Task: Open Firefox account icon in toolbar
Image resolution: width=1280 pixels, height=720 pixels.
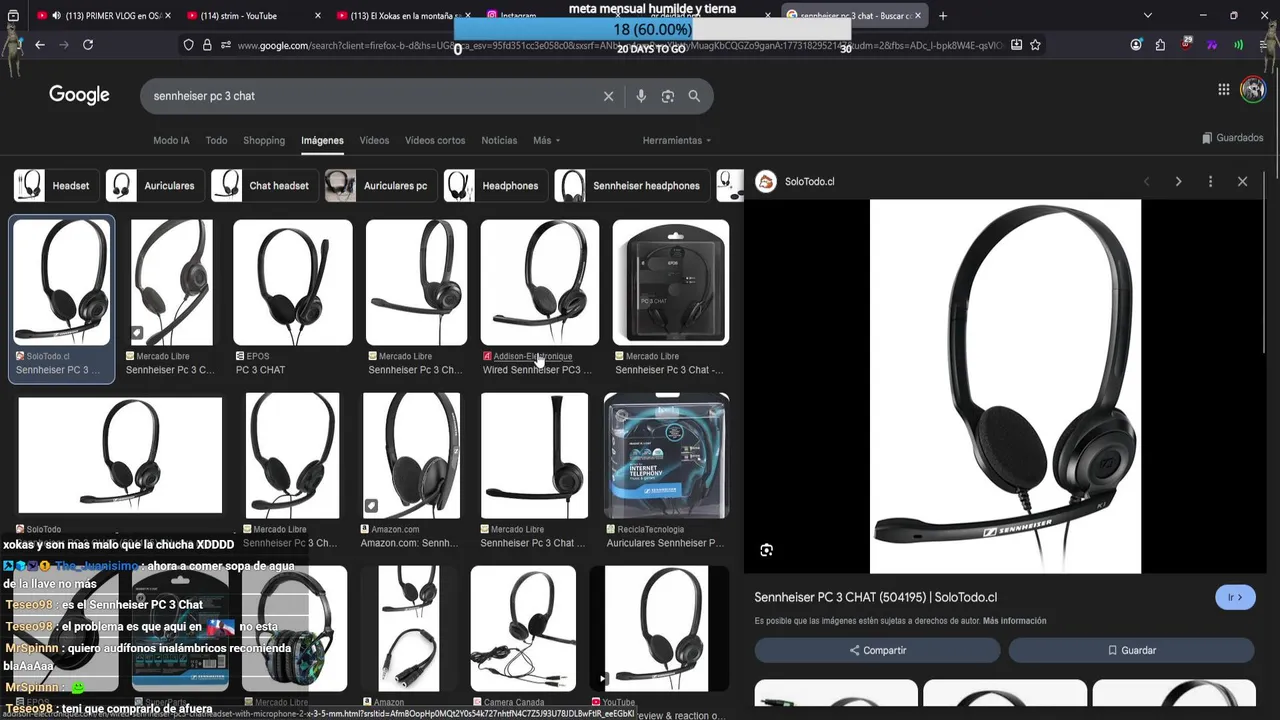Action: [x=1136, y=45]
